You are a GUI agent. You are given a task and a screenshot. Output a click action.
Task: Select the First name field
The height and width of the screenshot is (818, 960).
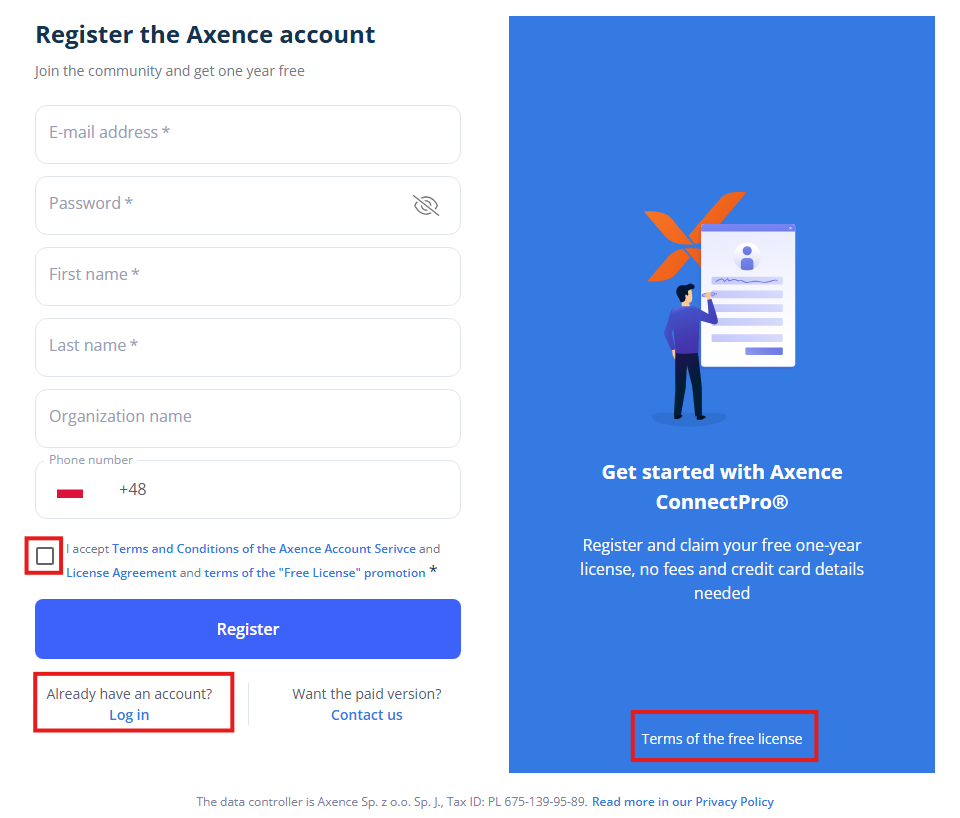pos(247,276)
